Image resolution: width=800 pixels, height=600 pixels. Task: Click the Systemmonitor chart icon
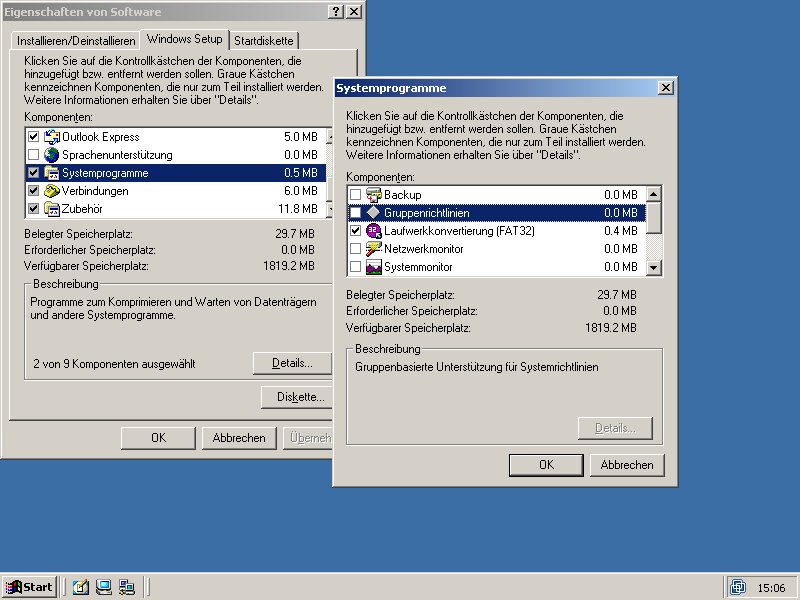tap(374, 267)
